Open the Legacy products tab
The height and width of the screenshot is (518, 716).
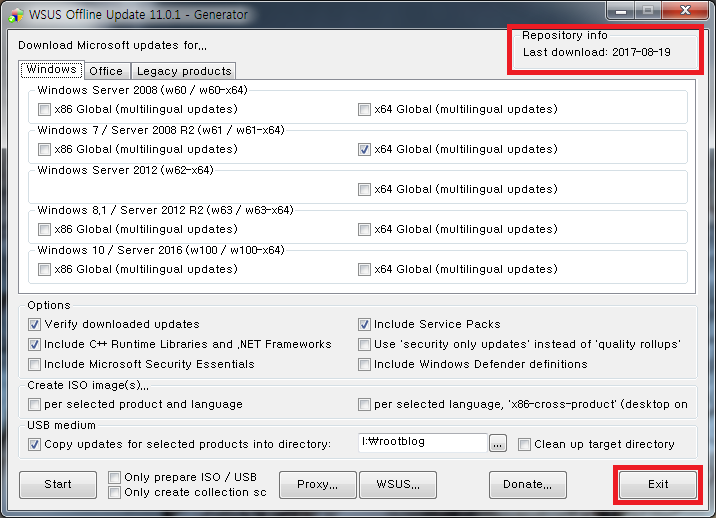pyautogui.click(x=184, y=71)
